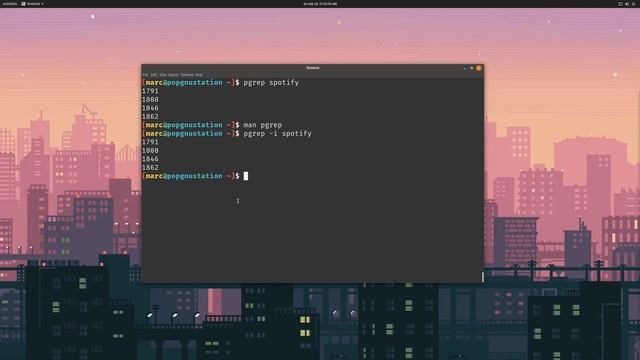Click '1862' above the last prompt
The image size is (640, 360).
[150, 168]
